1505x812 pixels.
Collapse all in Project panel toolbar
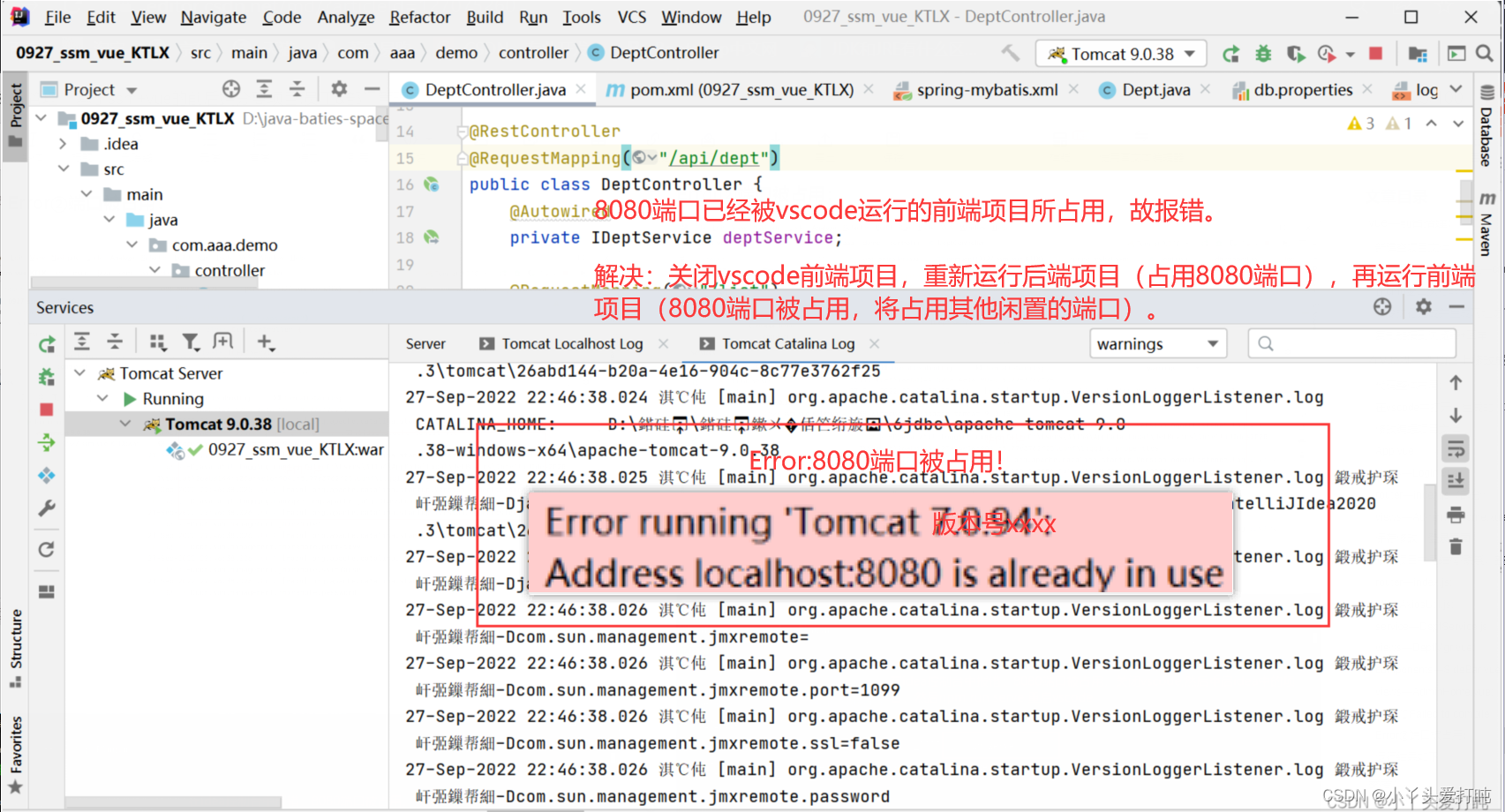click(297, 89)
